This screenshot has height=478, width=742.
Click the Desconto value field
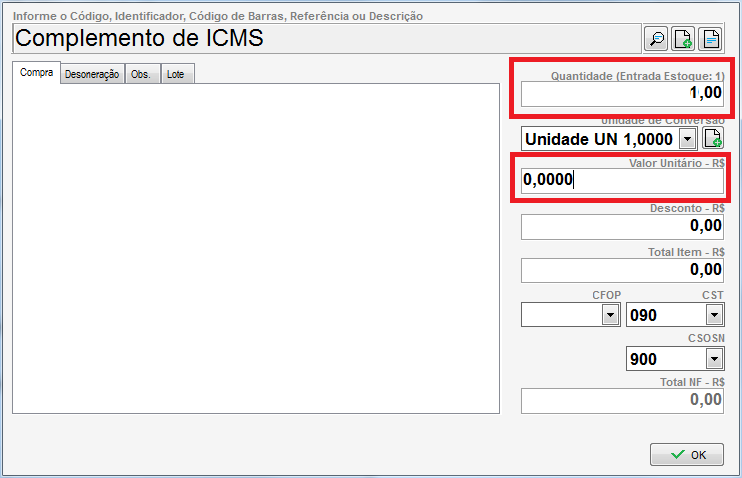[621, 226]
